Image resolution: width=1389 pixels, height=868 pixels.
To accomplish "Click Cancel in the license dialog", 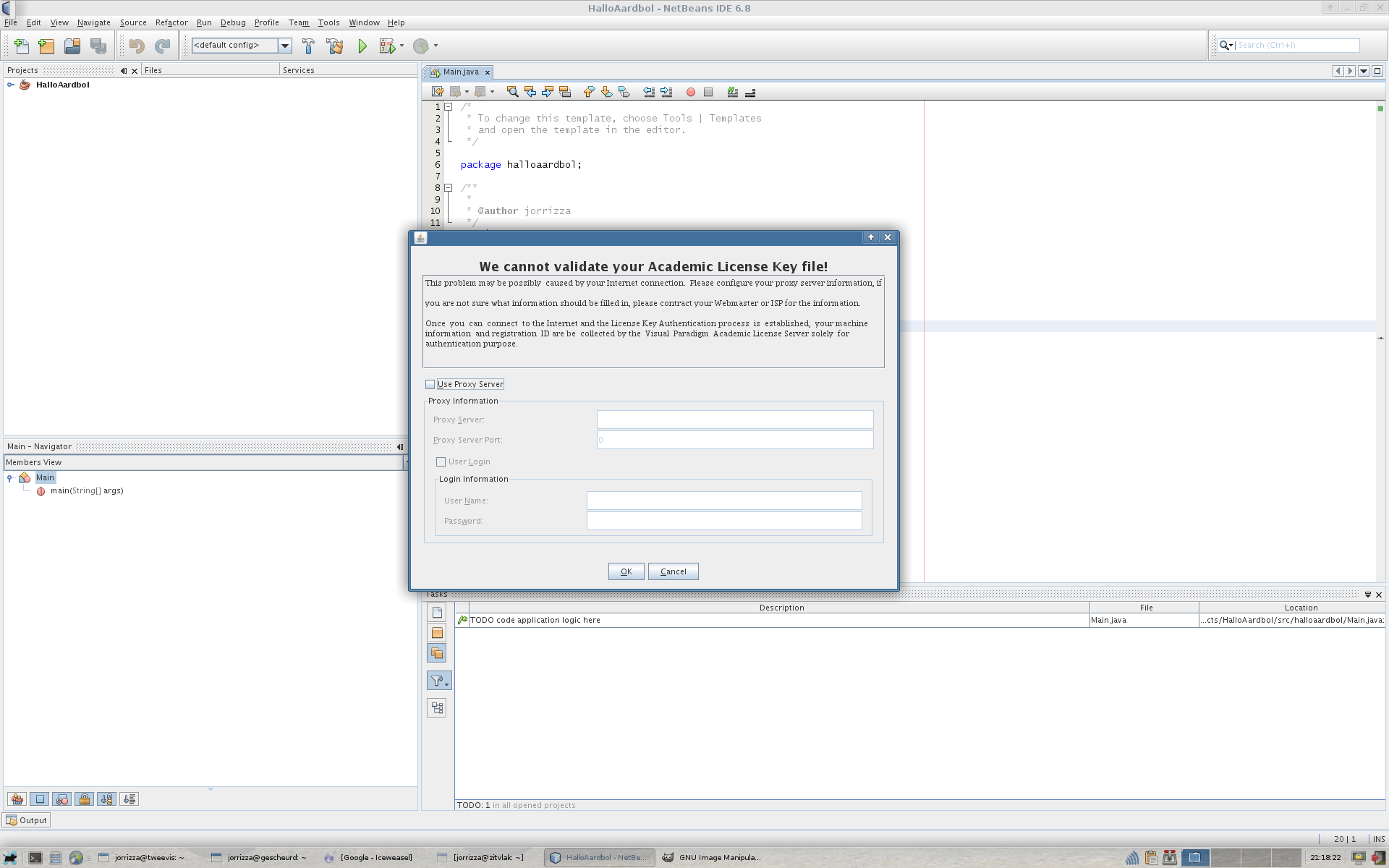I will (x=673, y=571).
